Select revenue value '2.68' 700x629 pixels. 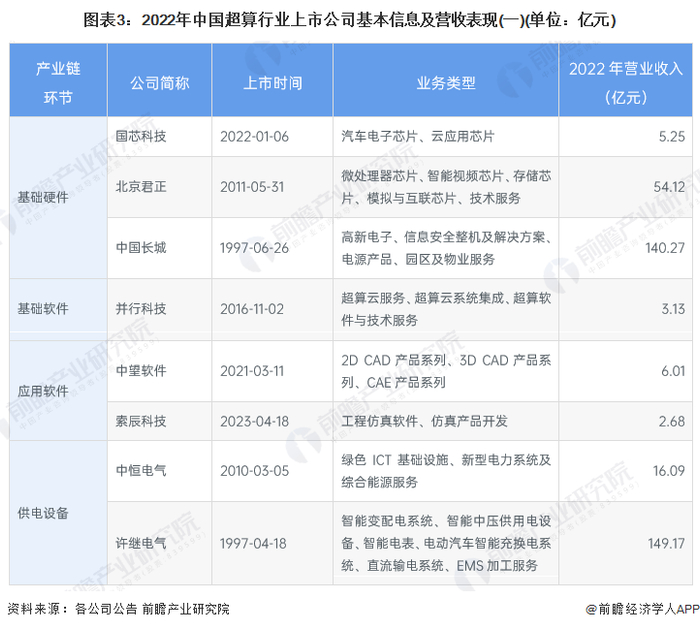point(671,421)
